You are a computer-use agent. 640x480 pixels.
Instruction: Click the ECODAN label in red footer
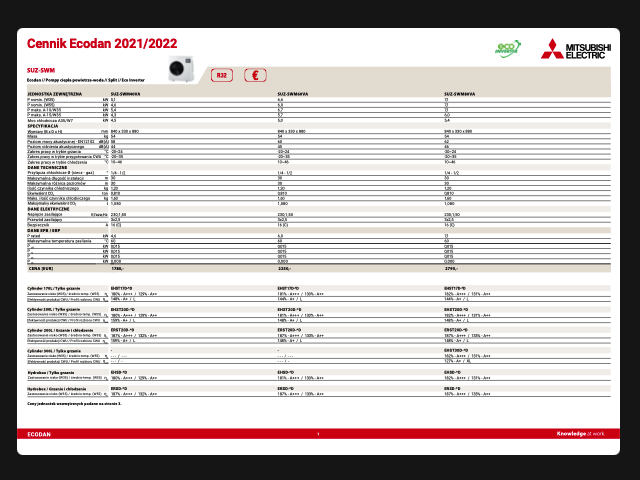click(39, 434)
